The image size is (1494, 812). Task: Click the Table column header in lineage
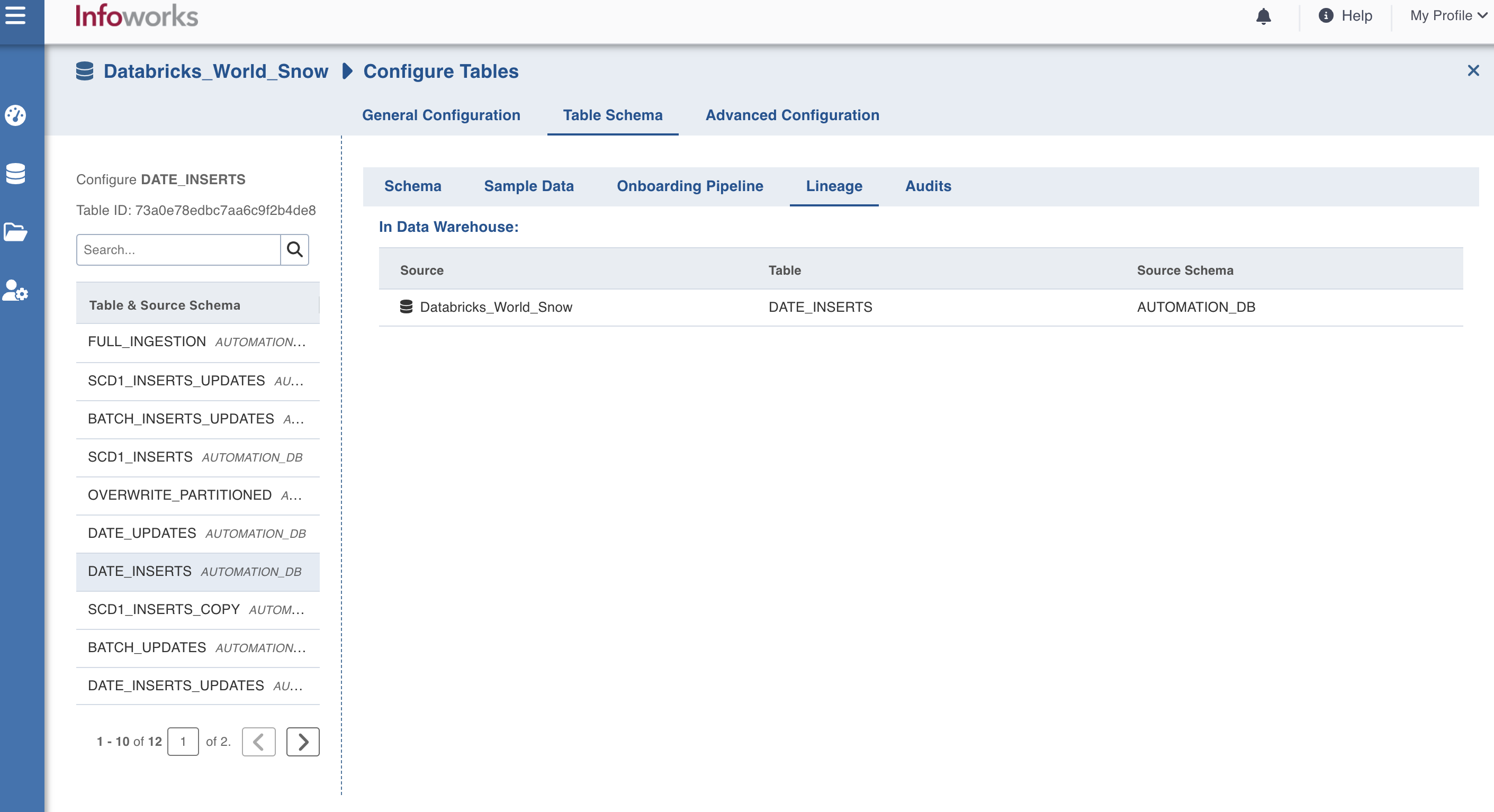point(785,270)
